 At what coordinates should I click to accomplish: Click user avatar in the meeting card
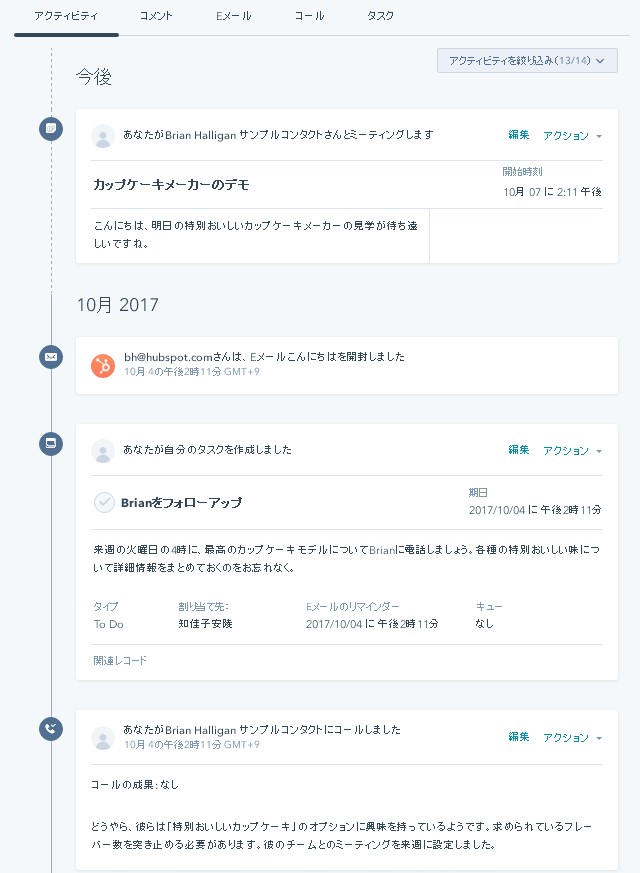click(103, 136)
